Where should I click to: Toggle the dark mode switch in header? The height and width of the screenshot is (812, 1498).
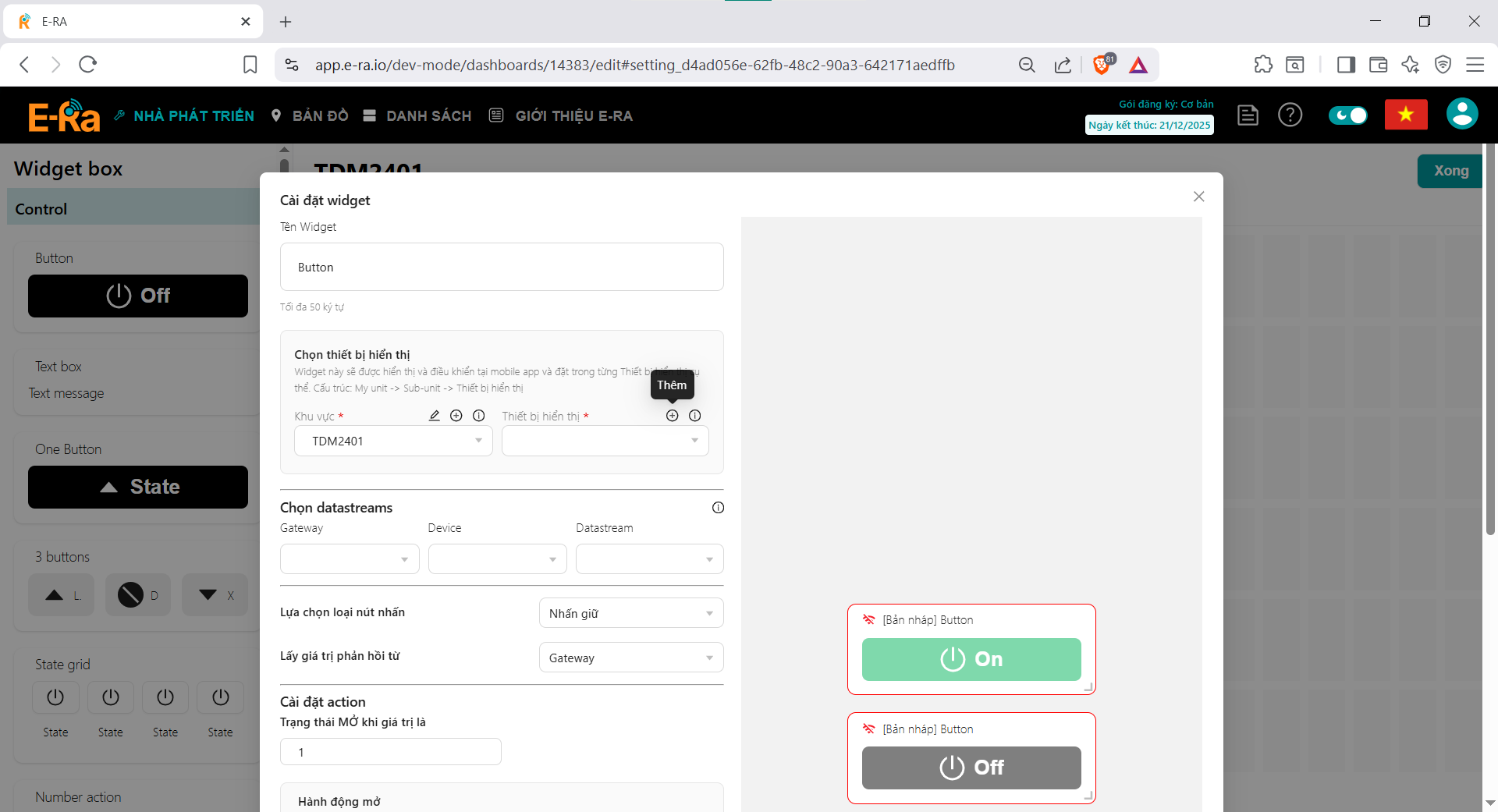click(x=1347, y=115)
